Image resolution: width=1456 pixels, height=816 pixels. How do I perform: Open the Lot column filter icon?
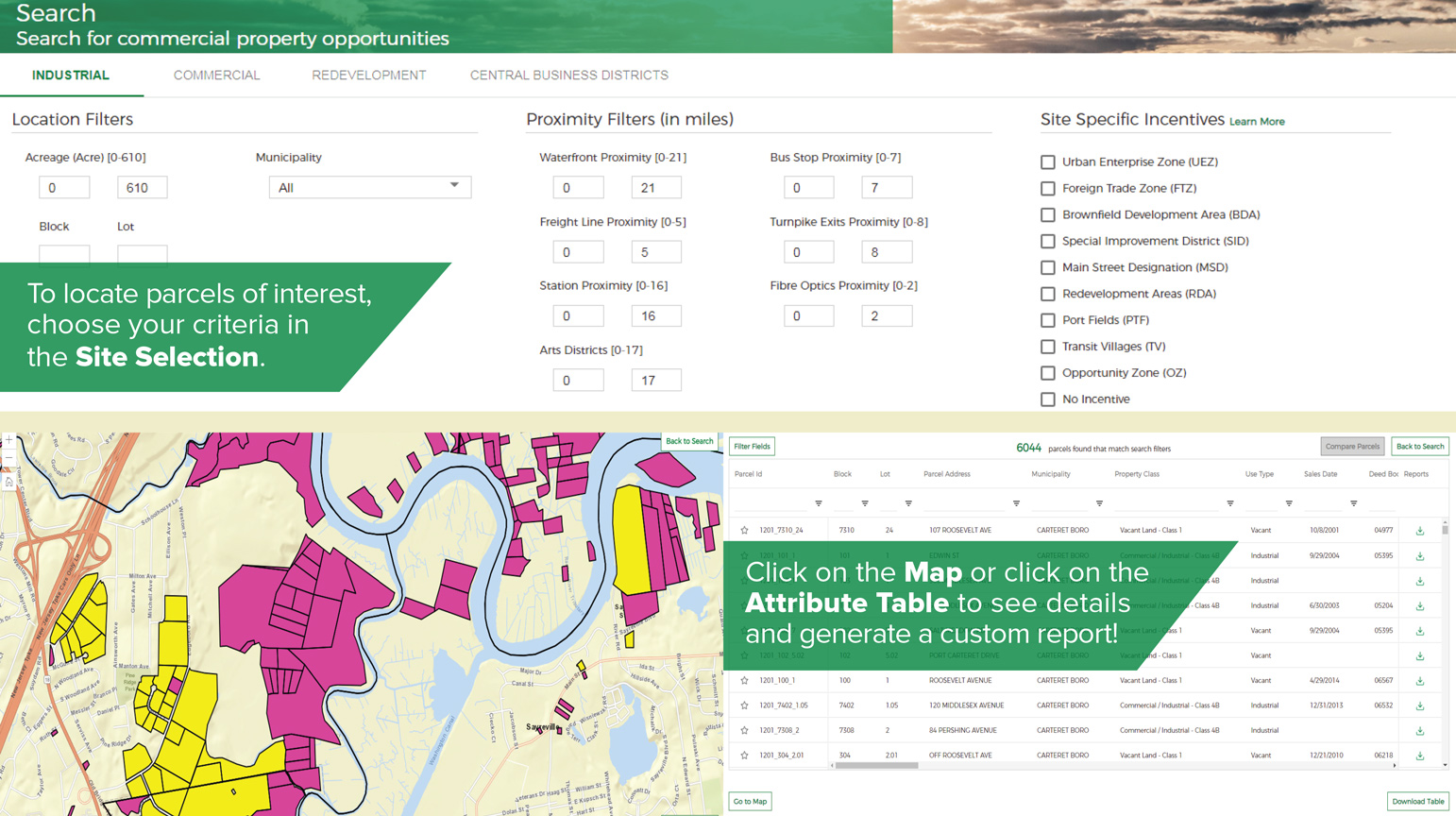[x=908, y=503]
